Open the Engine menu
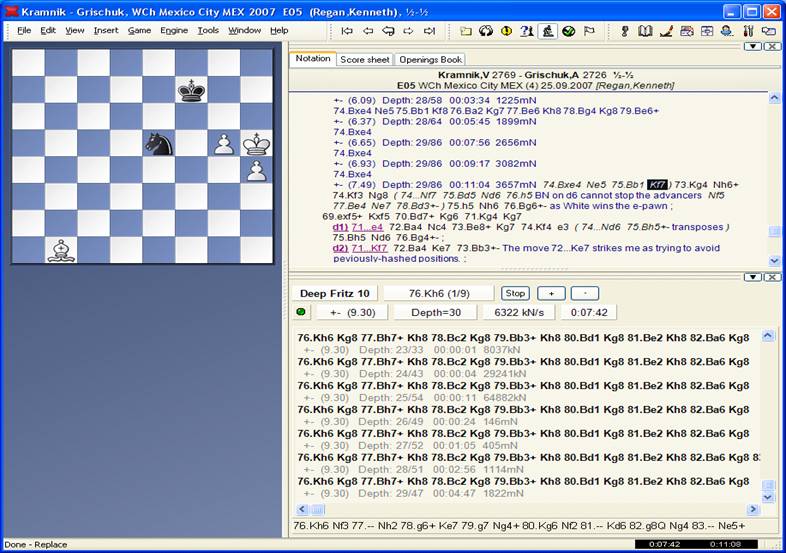 tap(173, 30)
